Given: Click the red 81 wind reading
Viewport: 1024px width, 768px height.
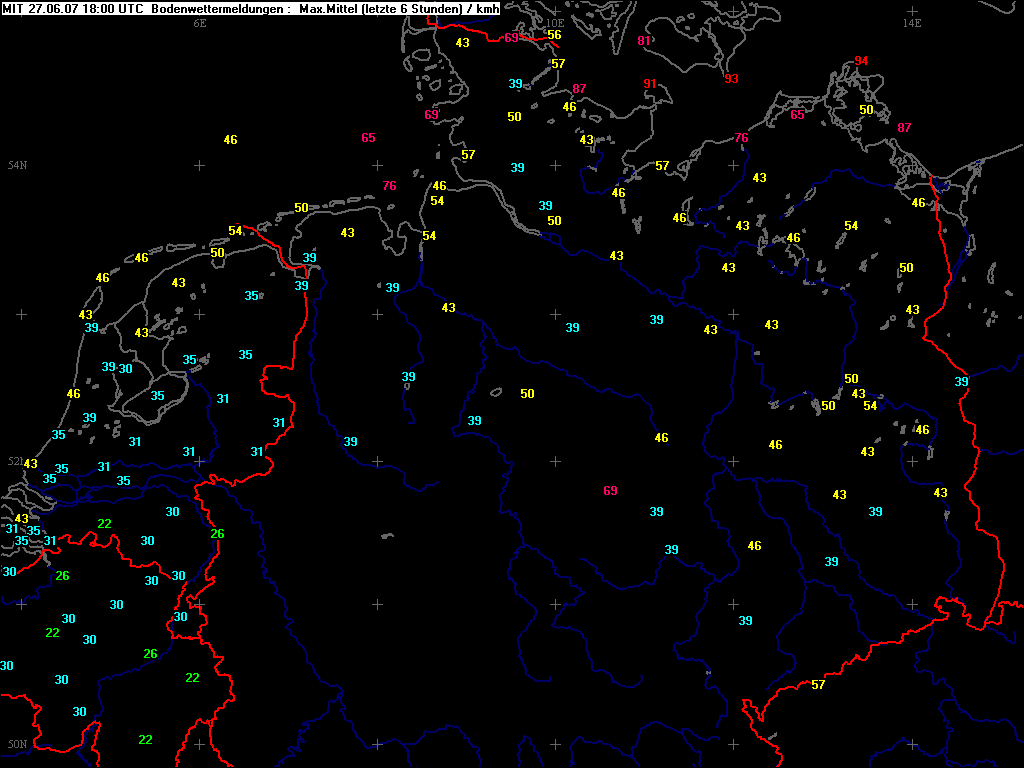Looking at the screenshot, I should [x=644, y=41].
